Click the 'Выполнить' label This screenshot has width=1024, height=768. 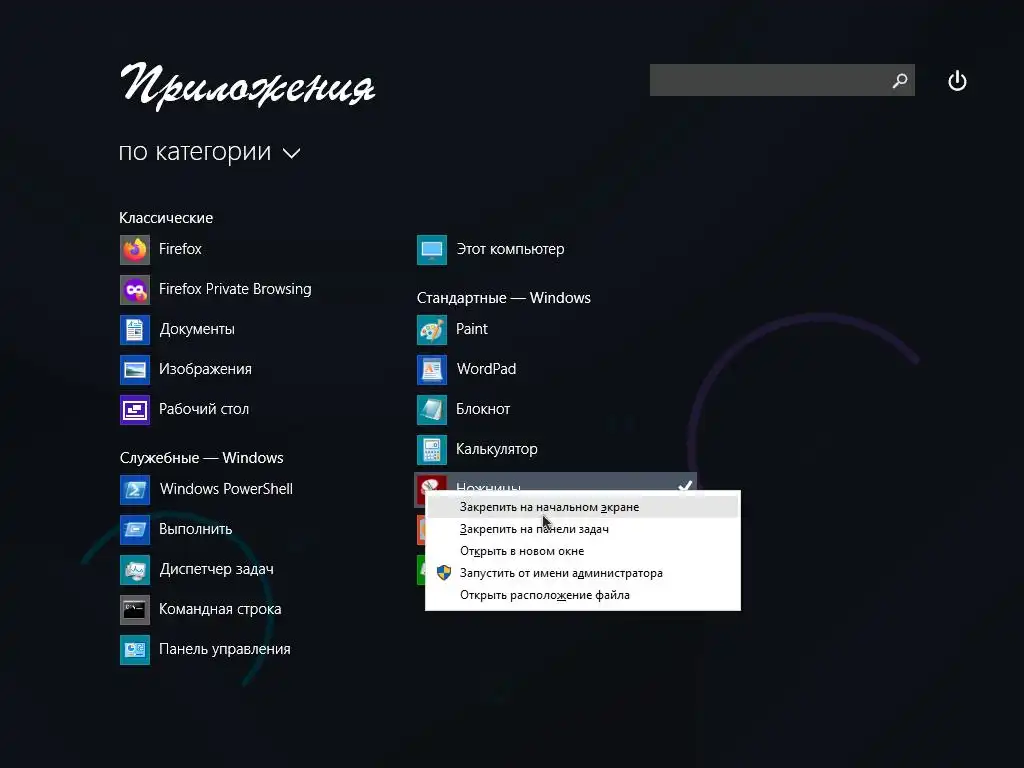195,529
